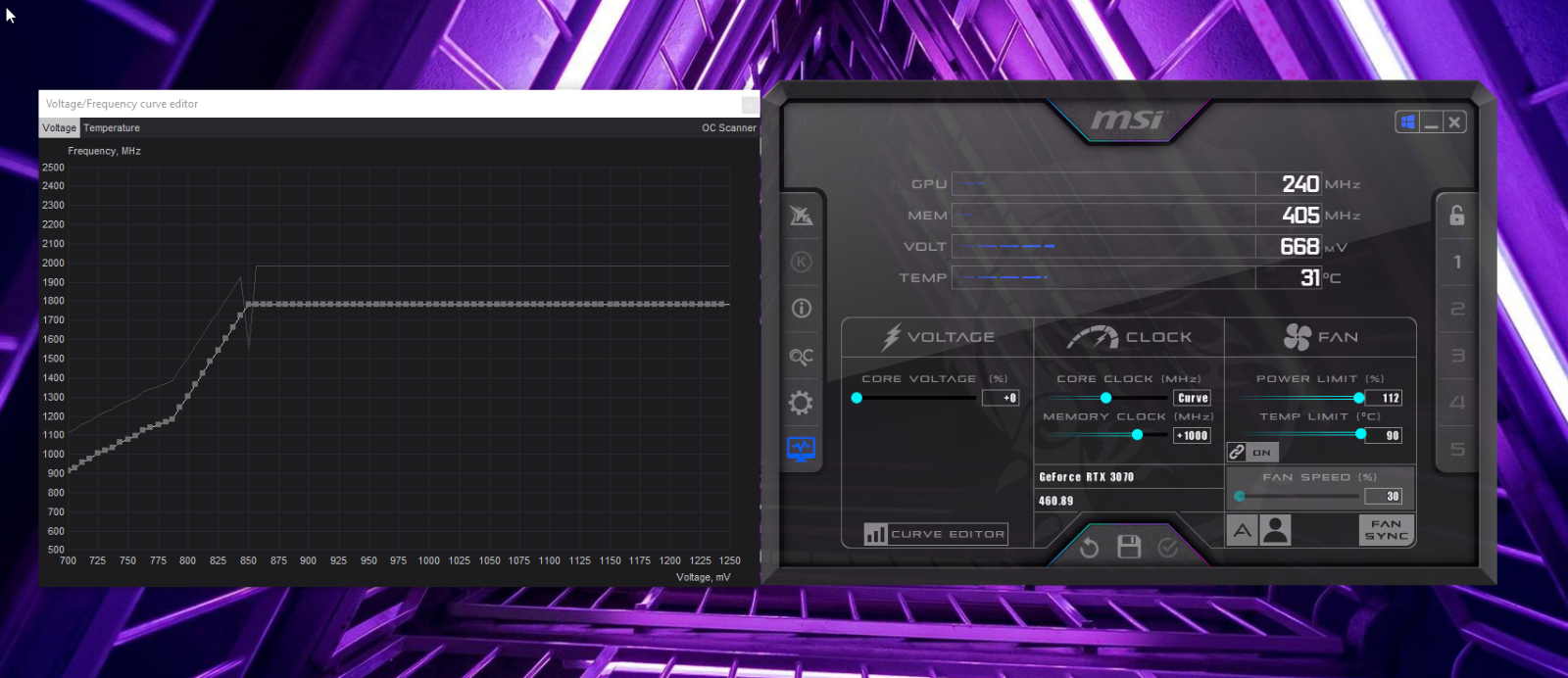The image size is (1568, 678).
Task: Click the 1250 label on the voltage axis
Action: 729,560
